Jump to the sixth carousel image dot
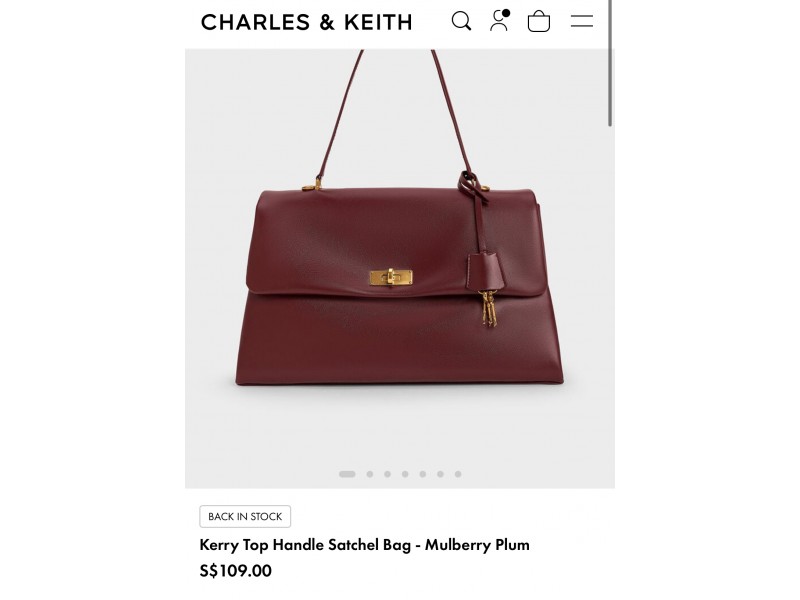Viewport: 800px width, 600px height. tap(440, 474)
